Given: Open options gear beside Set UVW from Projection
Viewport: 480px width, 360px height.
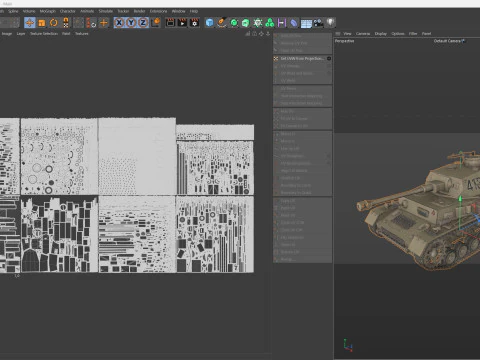Looking at the screenshot, I should [329, 59].
